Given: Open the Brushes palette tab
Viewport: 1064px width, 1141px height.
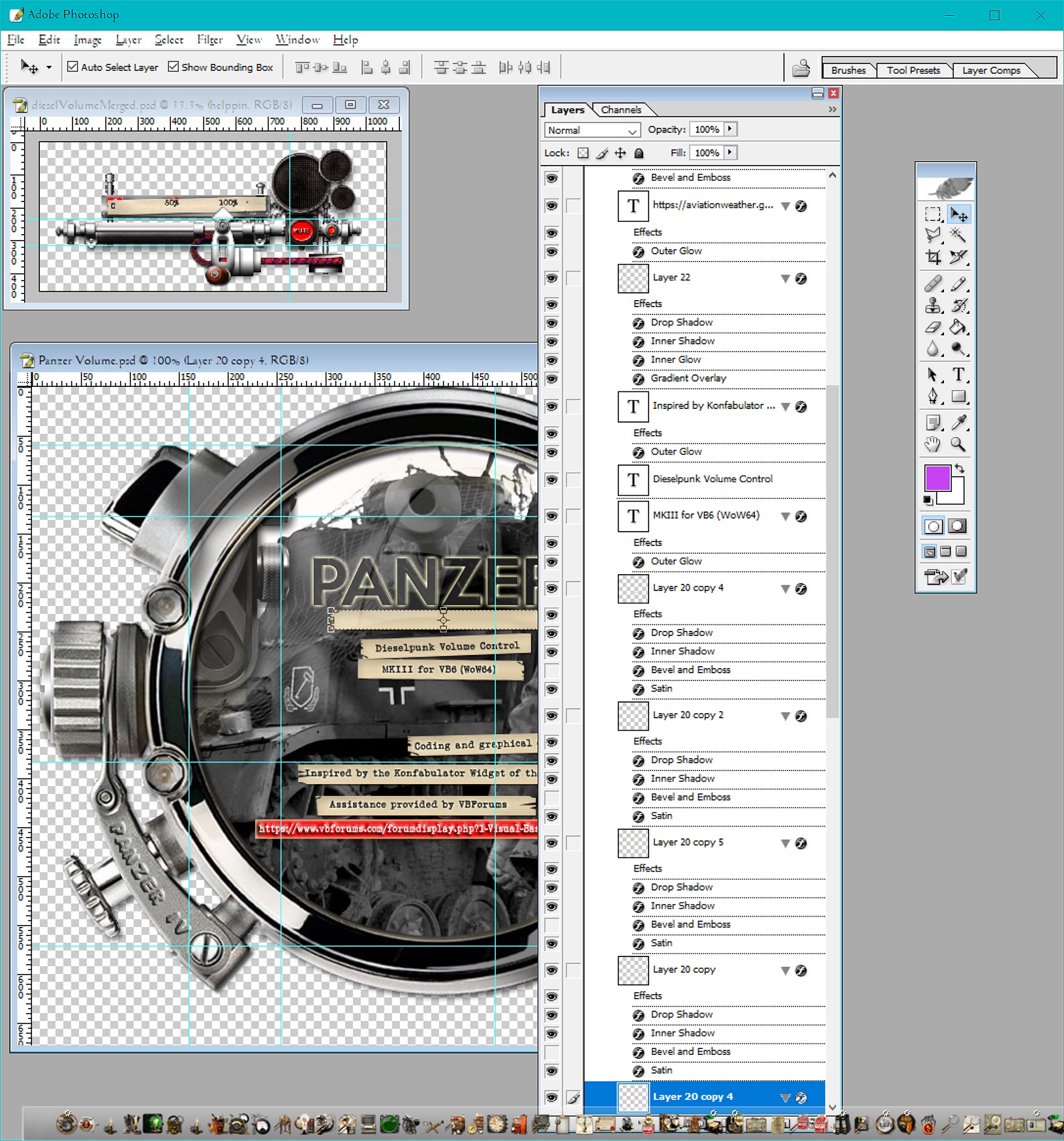Looking at the screenshot, I should click(x=848, y=70).
